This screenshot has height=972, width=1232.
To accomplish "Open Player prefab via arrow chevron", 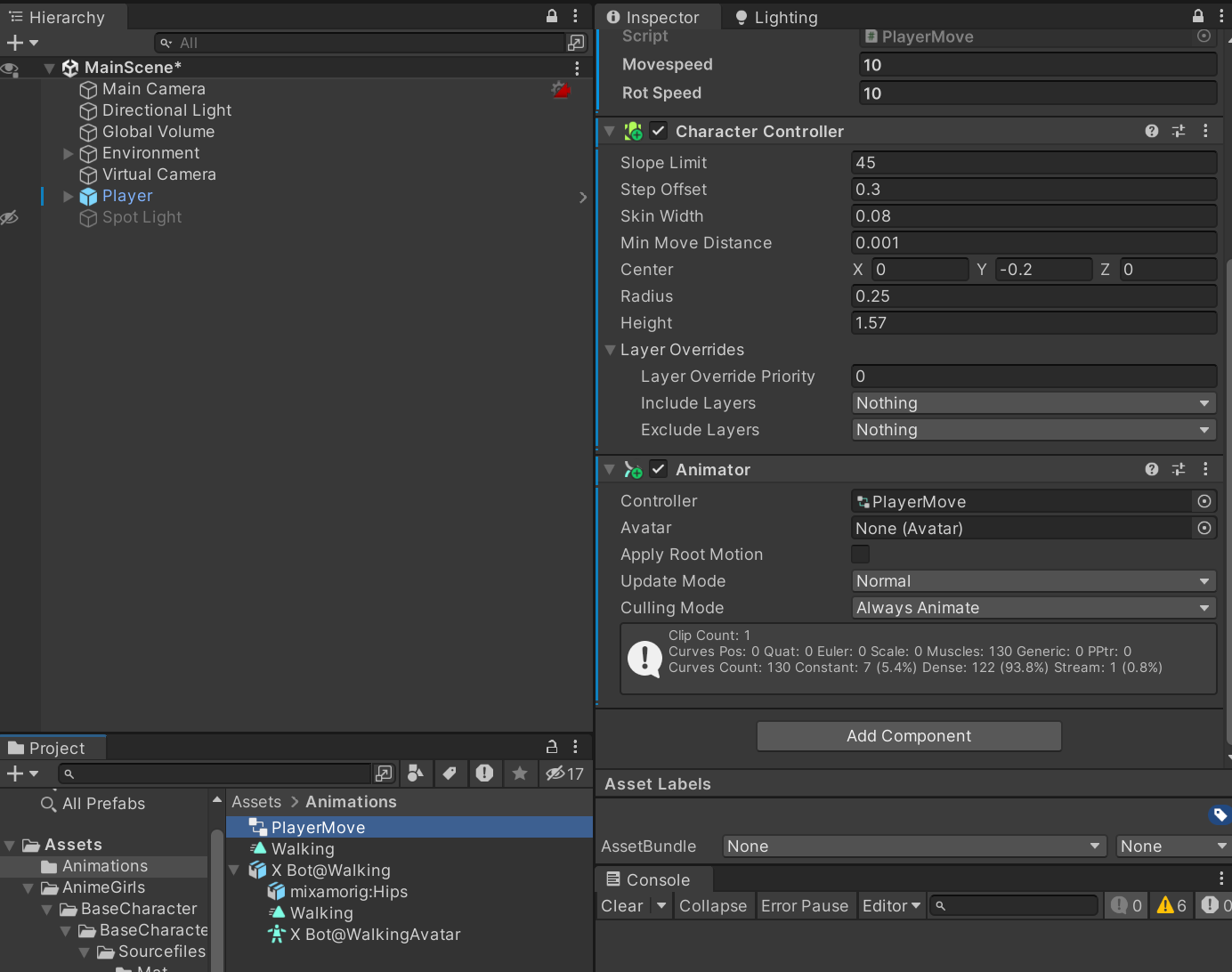I will [583, 197].
